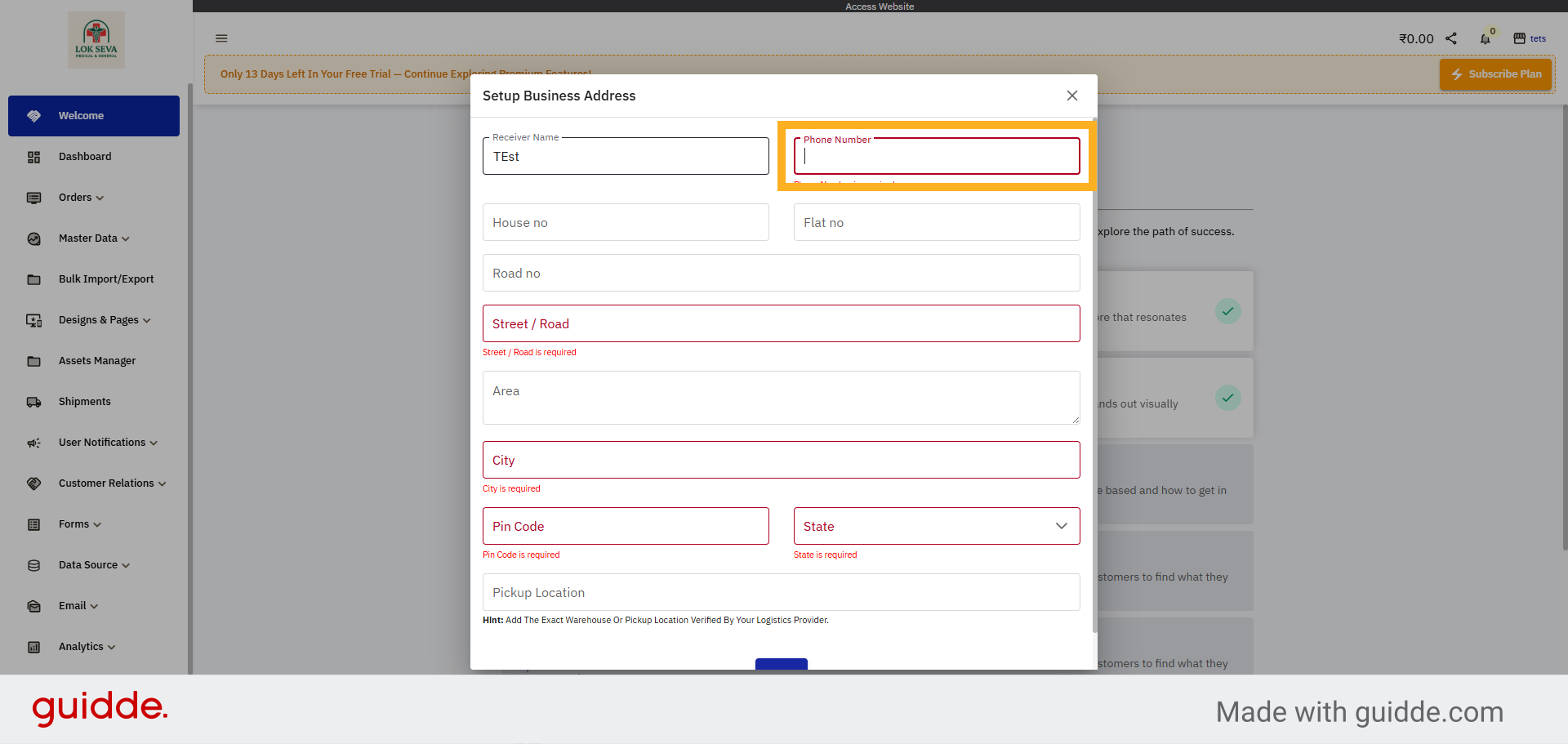This screenshot has height=744, width=1568.
Task: Expand the Orders menu
Action: pos(81,198)
